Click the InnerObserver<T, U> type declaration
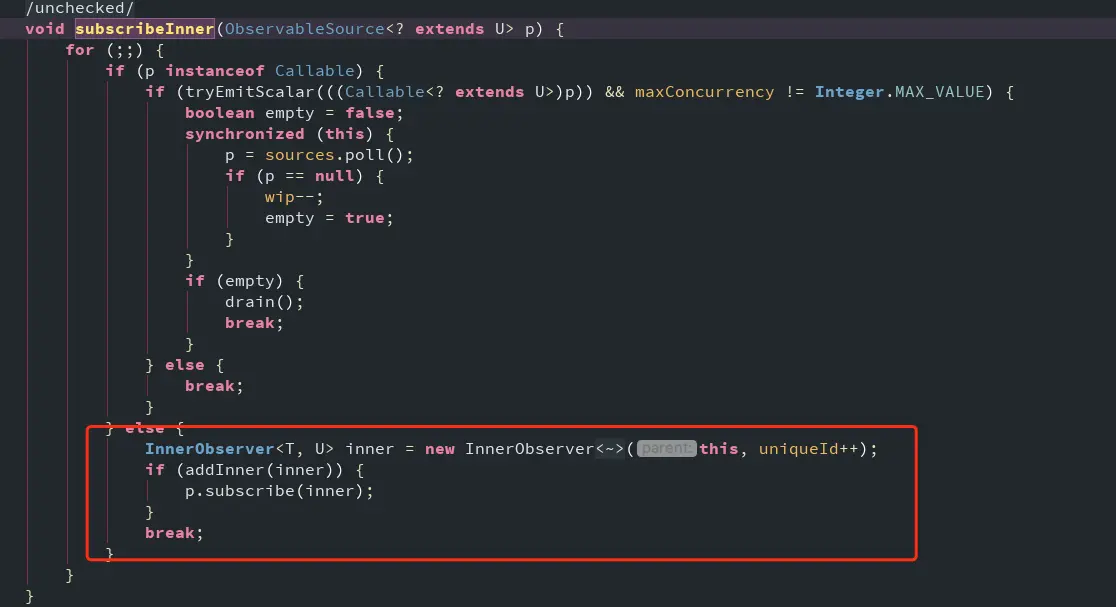Screen dimensions: 1116x607 click(x=239, y=449)
